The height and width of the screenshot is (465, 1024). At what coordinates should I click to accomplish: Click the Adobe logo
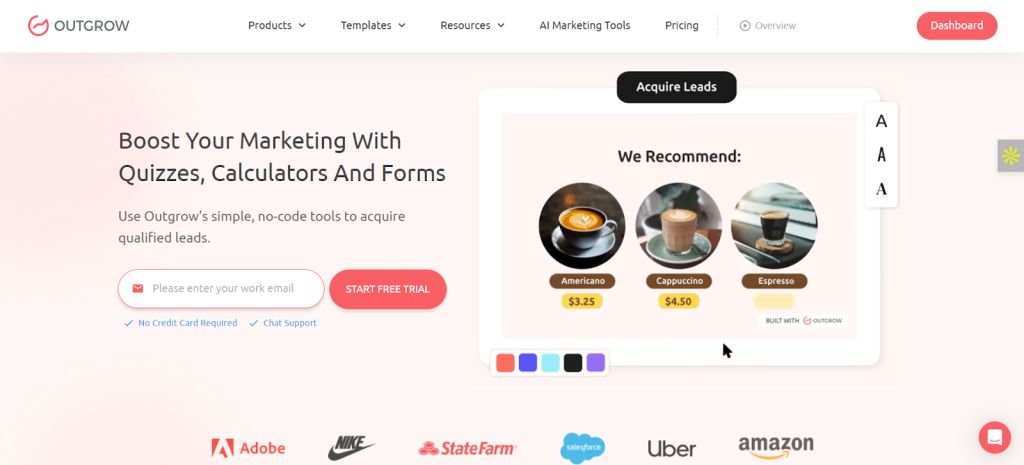248,448
